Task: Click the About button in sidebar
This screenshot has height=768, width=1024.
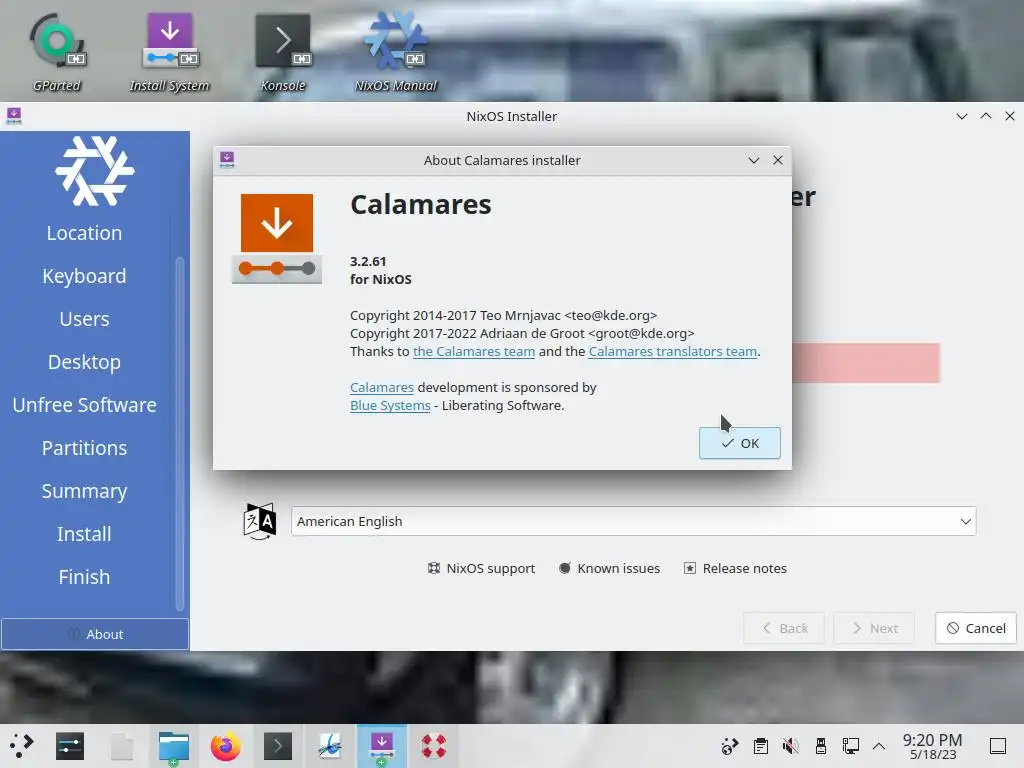Action: [x=95, y=634]
